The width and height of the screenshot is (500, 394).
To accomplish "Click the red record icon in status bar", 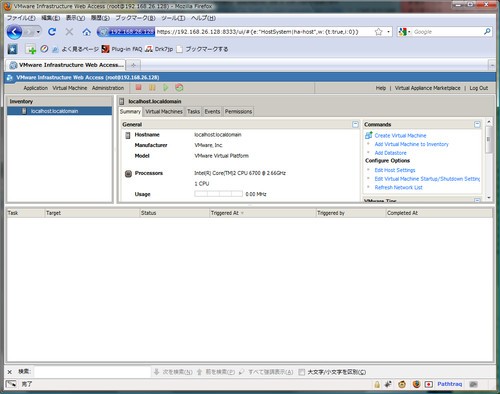I will [429, 384].
